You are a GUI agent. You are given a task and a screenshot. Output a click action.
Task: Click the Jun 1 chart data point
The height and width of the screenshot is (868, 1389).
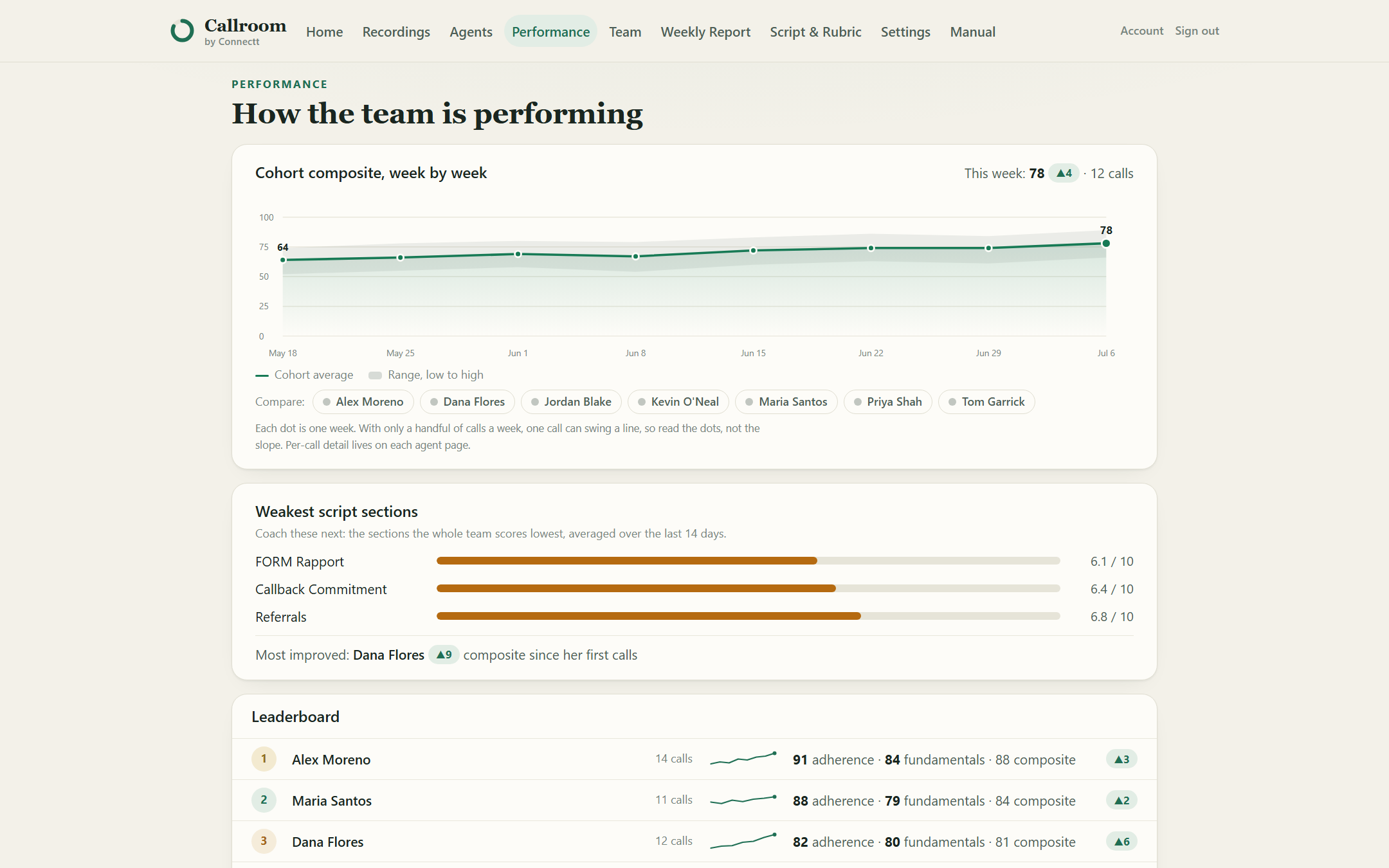518,254
